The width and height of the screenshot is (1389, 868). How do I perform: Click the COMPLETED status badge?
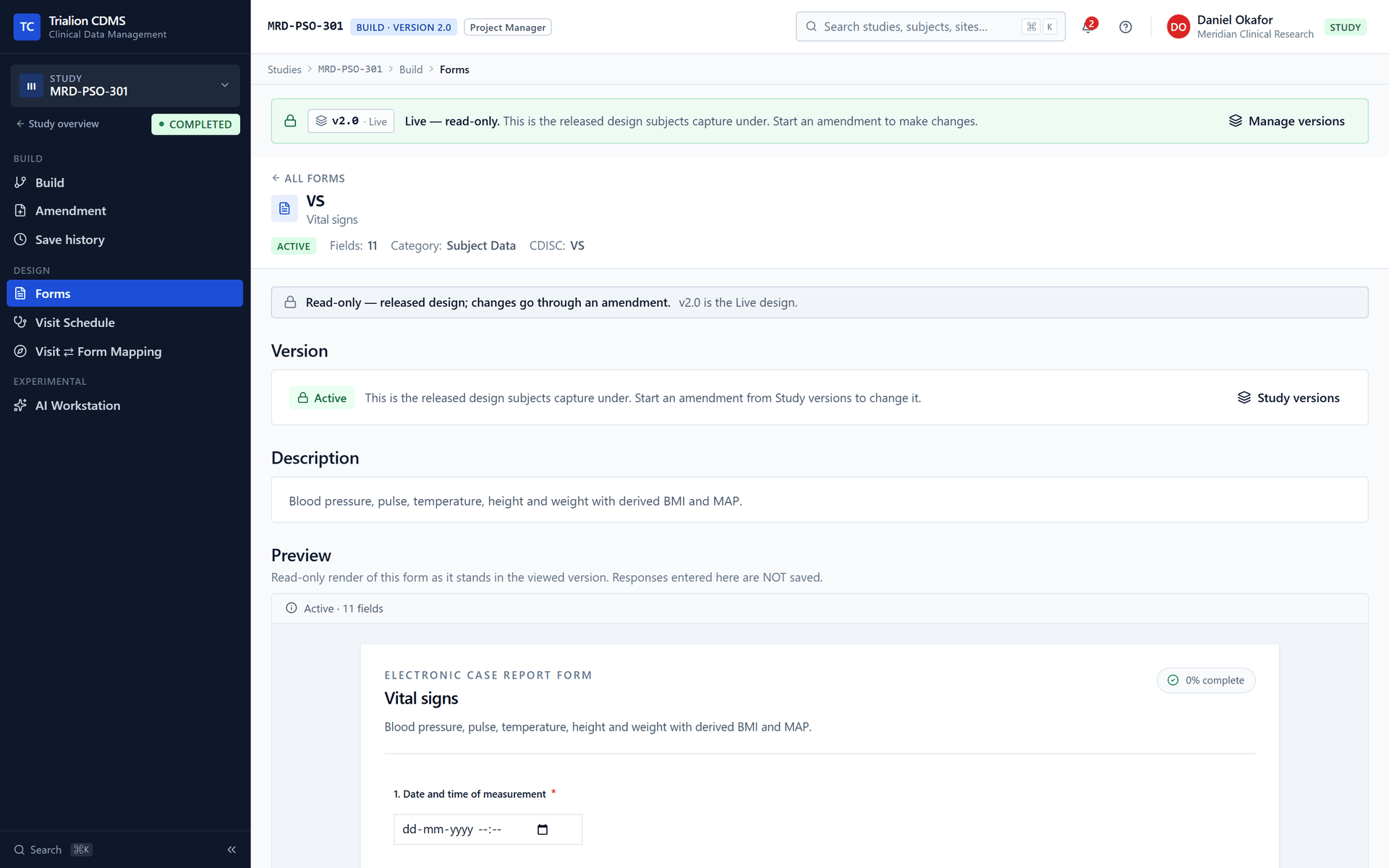(195, 124)
